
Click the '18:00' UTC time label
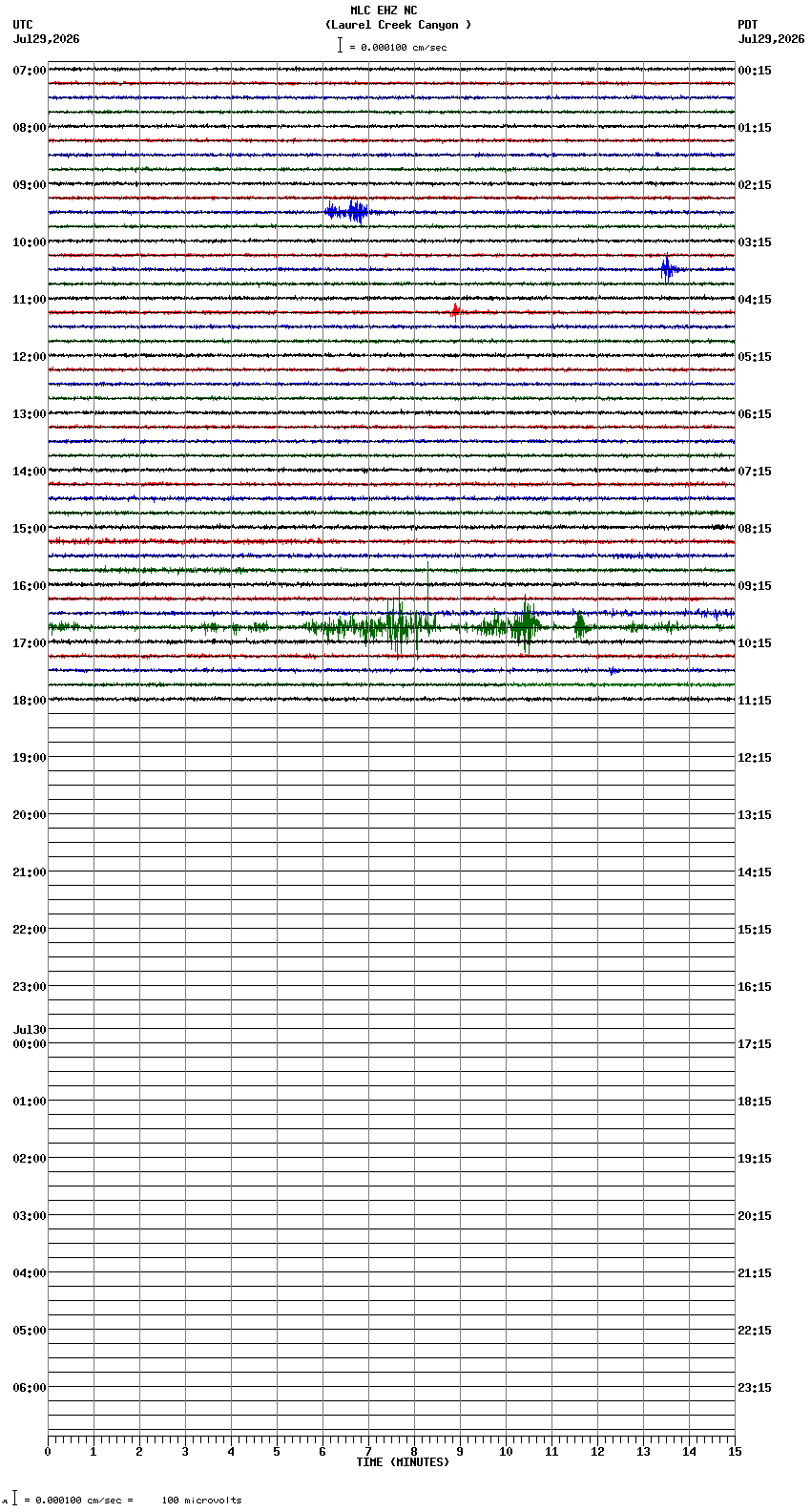click(30, 701)
